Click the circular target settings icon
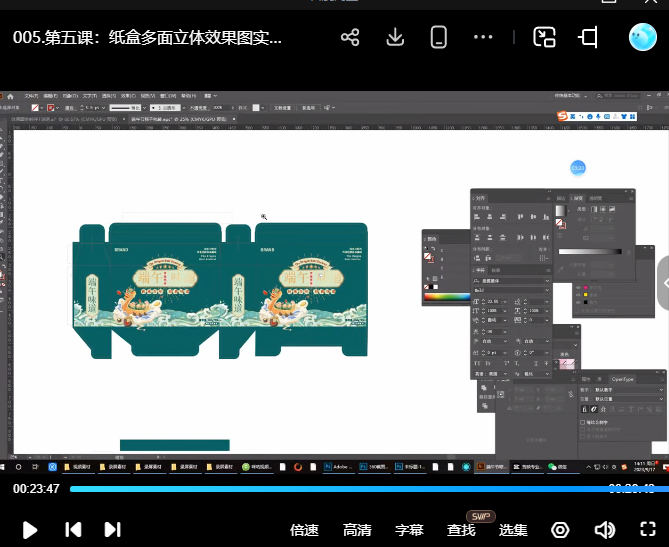Viewport: 669px width, 547px height. coord(561,529)
